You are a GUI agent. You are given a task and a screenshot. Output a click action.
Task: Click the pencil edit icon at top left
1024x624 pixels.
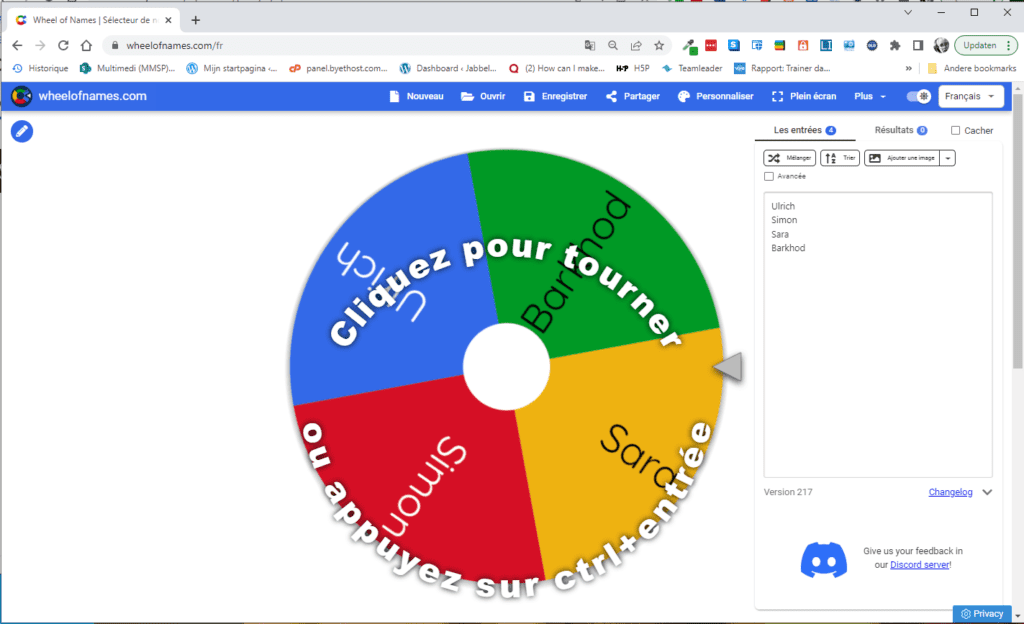coord(22,131)
